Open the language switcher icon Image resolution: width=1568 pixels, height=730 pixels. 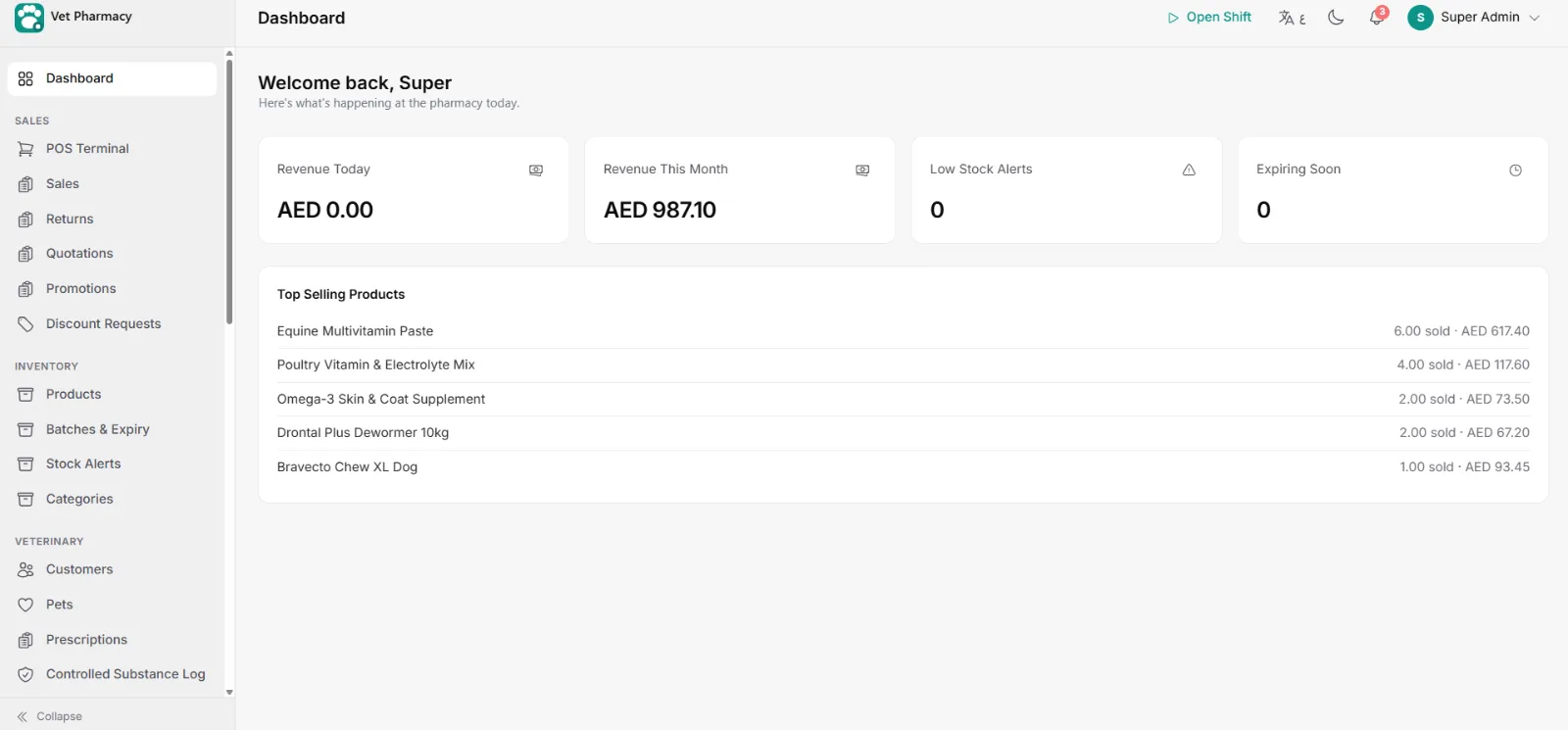click(x=1292, y=18)
